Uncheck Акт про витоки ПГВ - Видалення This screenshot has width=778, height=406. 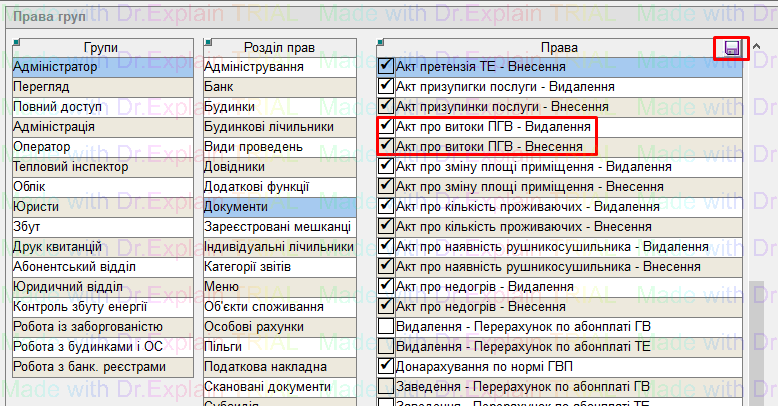tap(386, 127)
